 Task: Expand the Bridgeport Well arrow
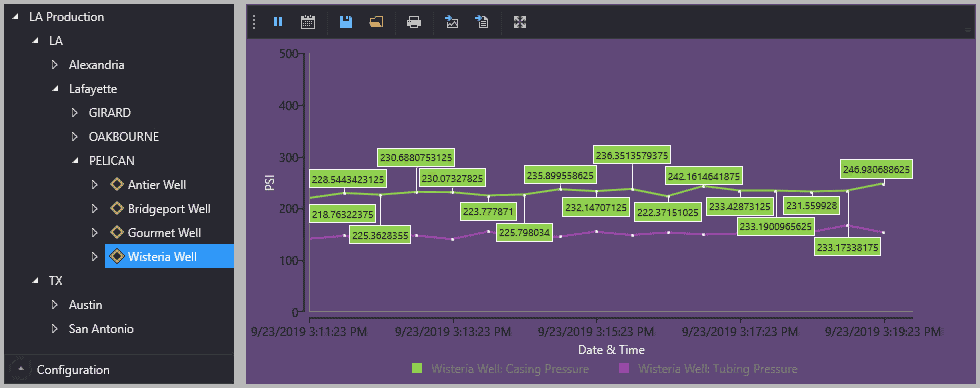pos(95,208)
